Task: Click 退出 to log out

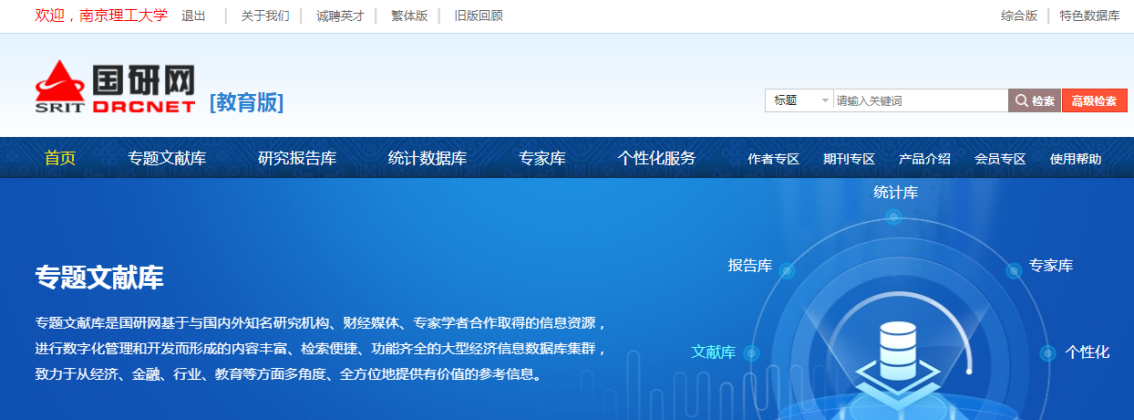Action: tap(193, 16)
